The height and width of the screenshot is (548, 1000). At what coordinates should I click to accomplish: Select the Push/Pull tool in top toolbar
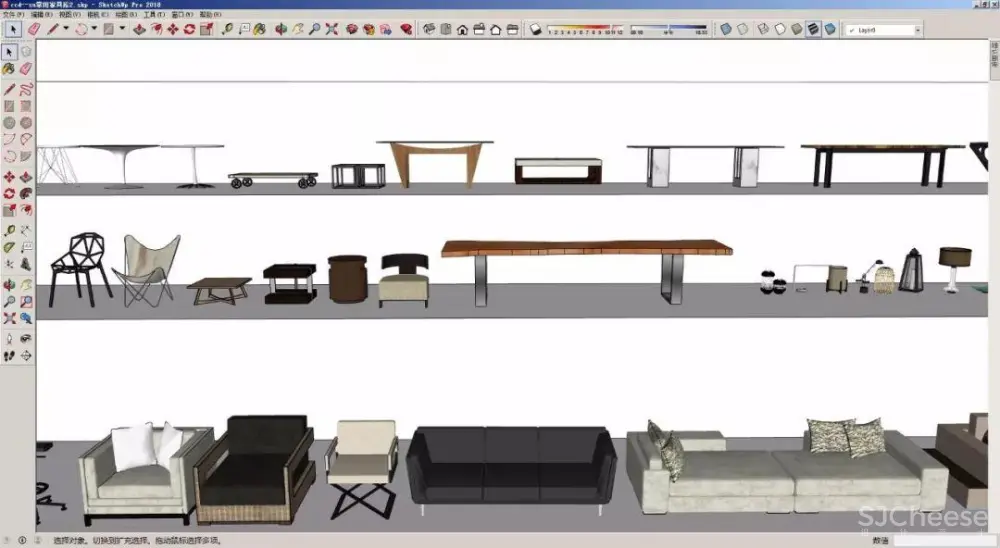[139, 29]
